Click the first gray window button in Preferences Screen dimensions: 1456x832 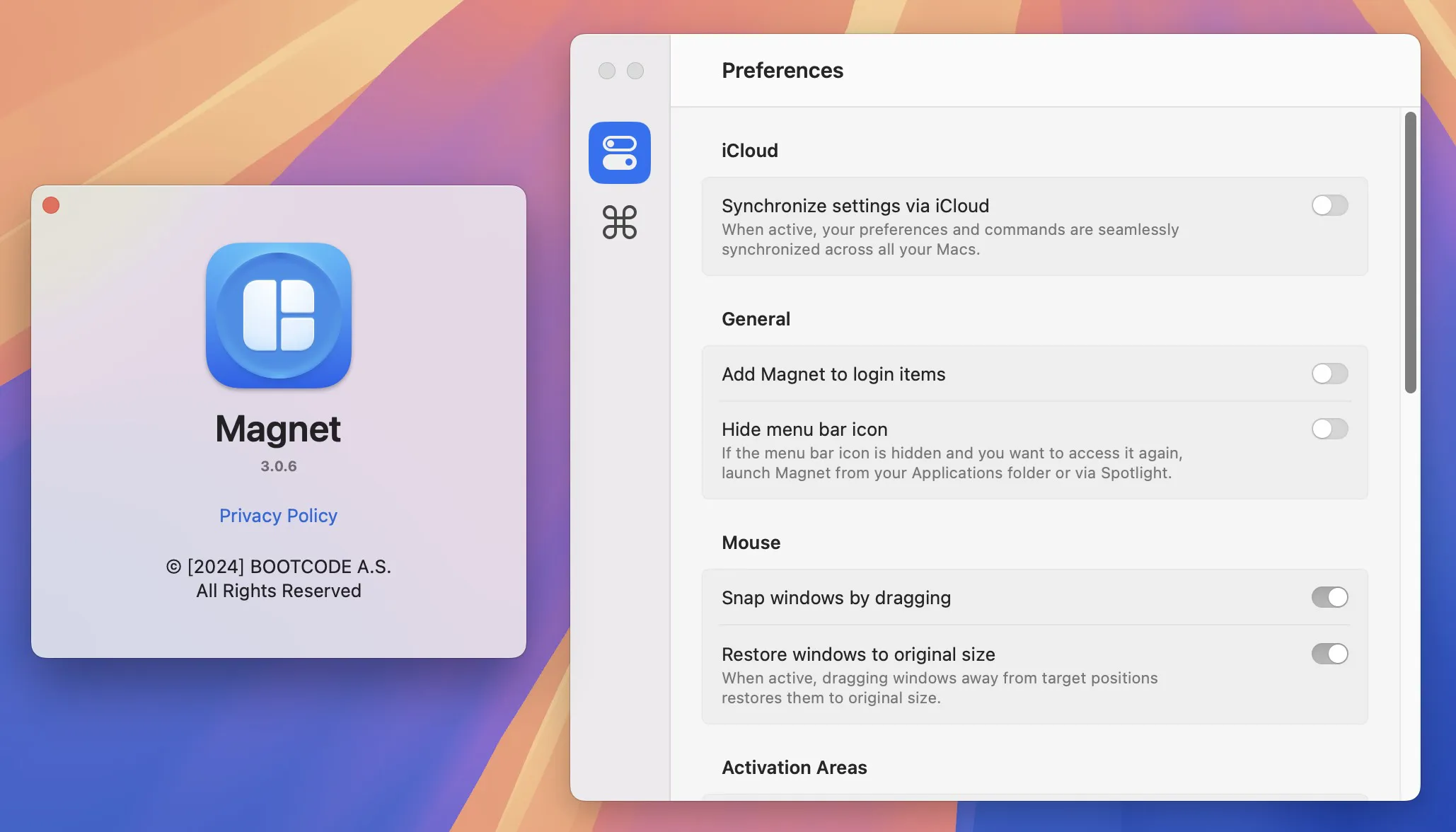click(607, 71)
